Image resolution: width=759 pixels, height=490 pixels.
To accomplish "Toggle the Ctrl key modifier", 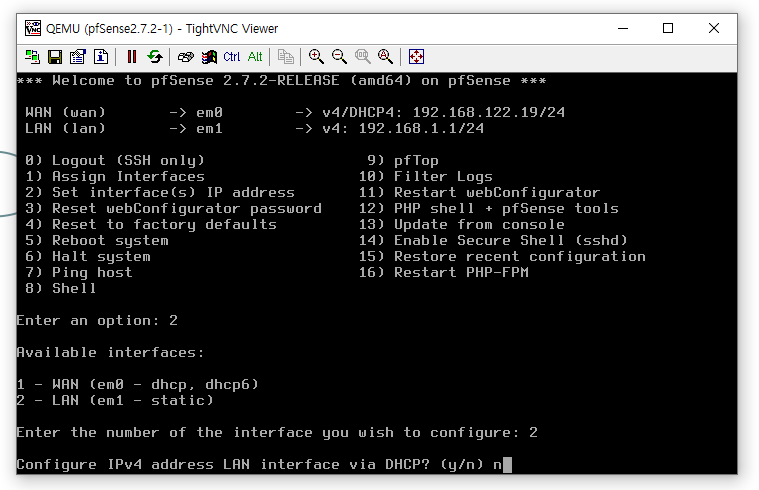I will point(232,57).
